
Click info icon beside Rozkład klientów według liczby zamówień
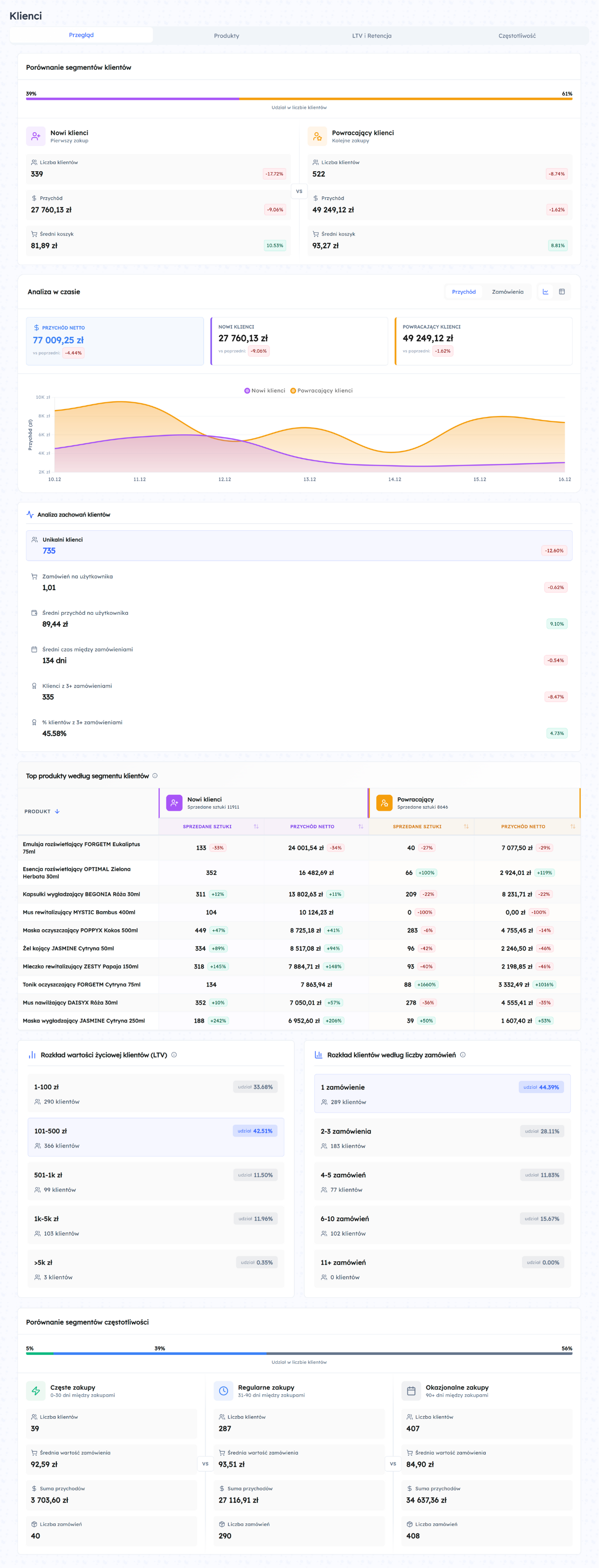point(462,1055)
